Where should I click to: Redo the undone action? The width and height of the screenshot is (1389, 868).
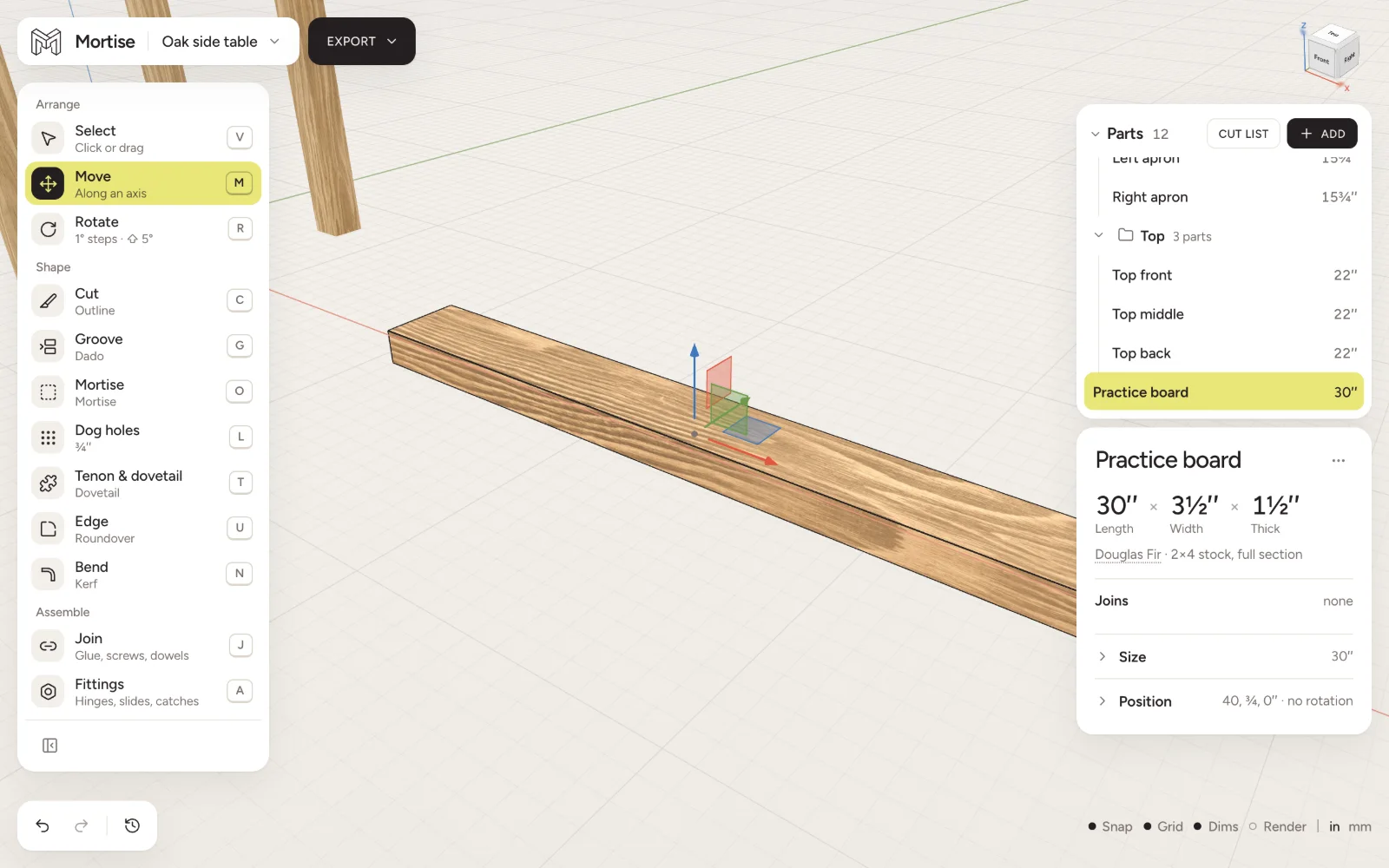(82, 825)
